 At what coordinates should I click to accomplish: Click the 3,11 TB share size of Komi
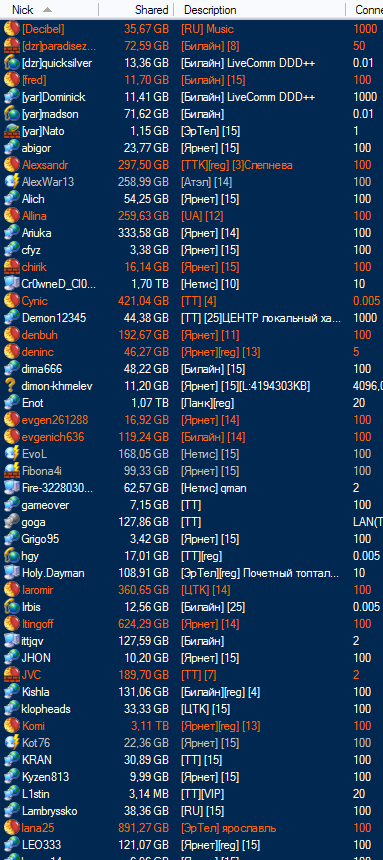tap(149, 726)
